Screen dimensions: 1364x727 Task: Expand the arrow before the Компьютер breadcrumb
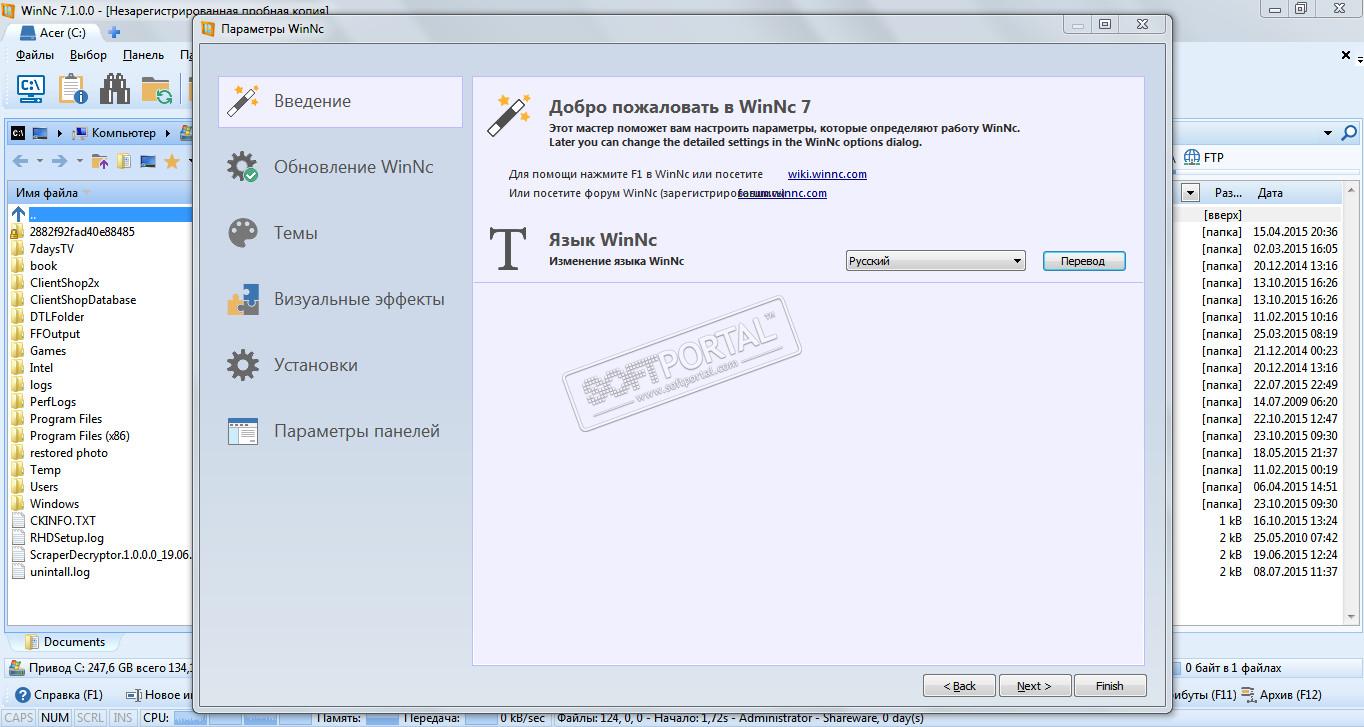tap(59, 132)
